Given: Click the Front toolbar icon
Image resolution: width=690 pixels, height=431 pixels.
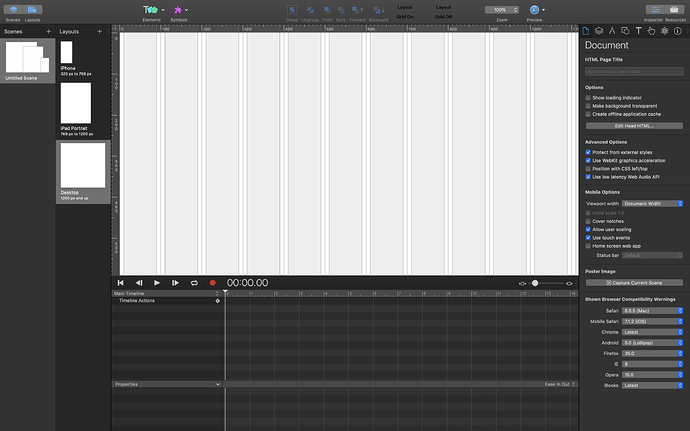Looking at the screenshot, I should 327,10.
